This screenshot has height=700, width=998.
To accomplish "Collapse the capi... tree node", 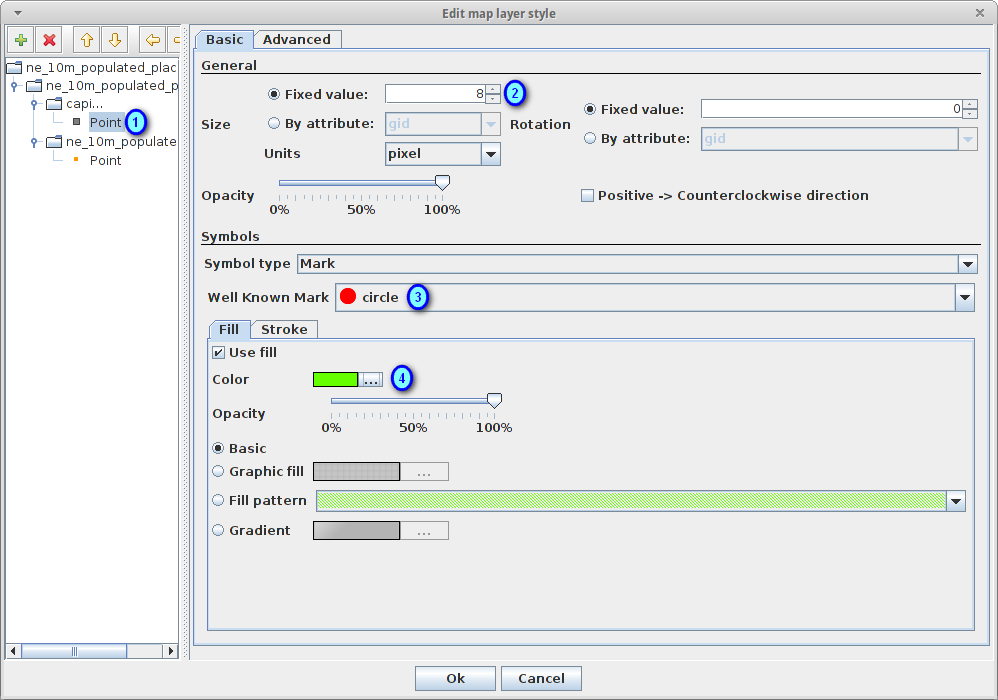I will click(34, 104).
